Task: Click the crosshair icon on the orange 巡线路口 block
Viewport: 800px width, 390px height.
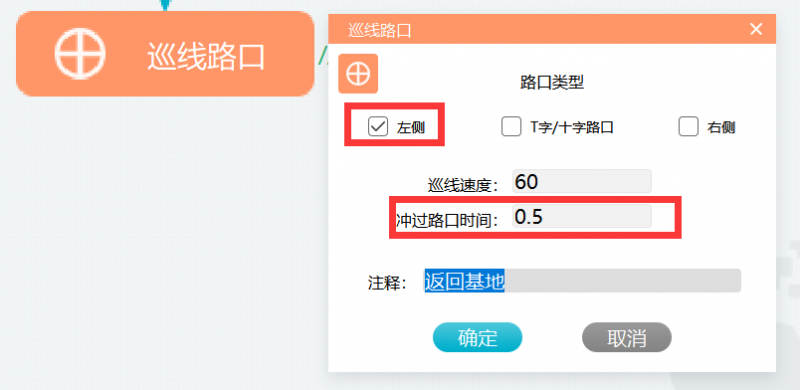Action: pyautogui.click(x=80, y=53)
